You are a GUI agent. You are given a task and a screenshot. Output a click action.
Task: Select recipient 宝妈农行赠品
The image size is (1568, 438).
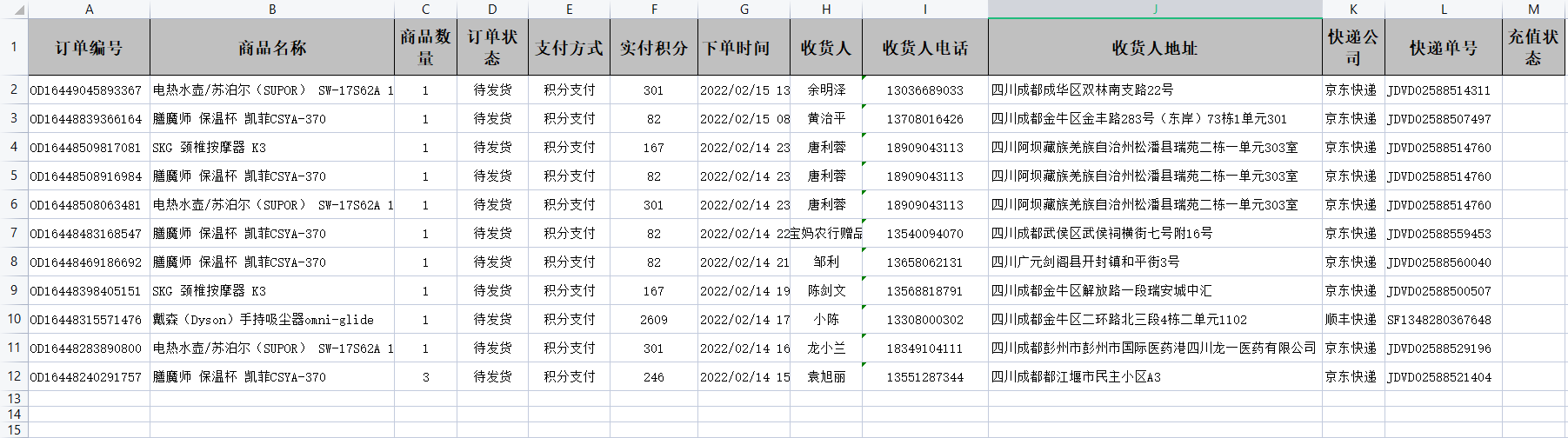[826, 233]
